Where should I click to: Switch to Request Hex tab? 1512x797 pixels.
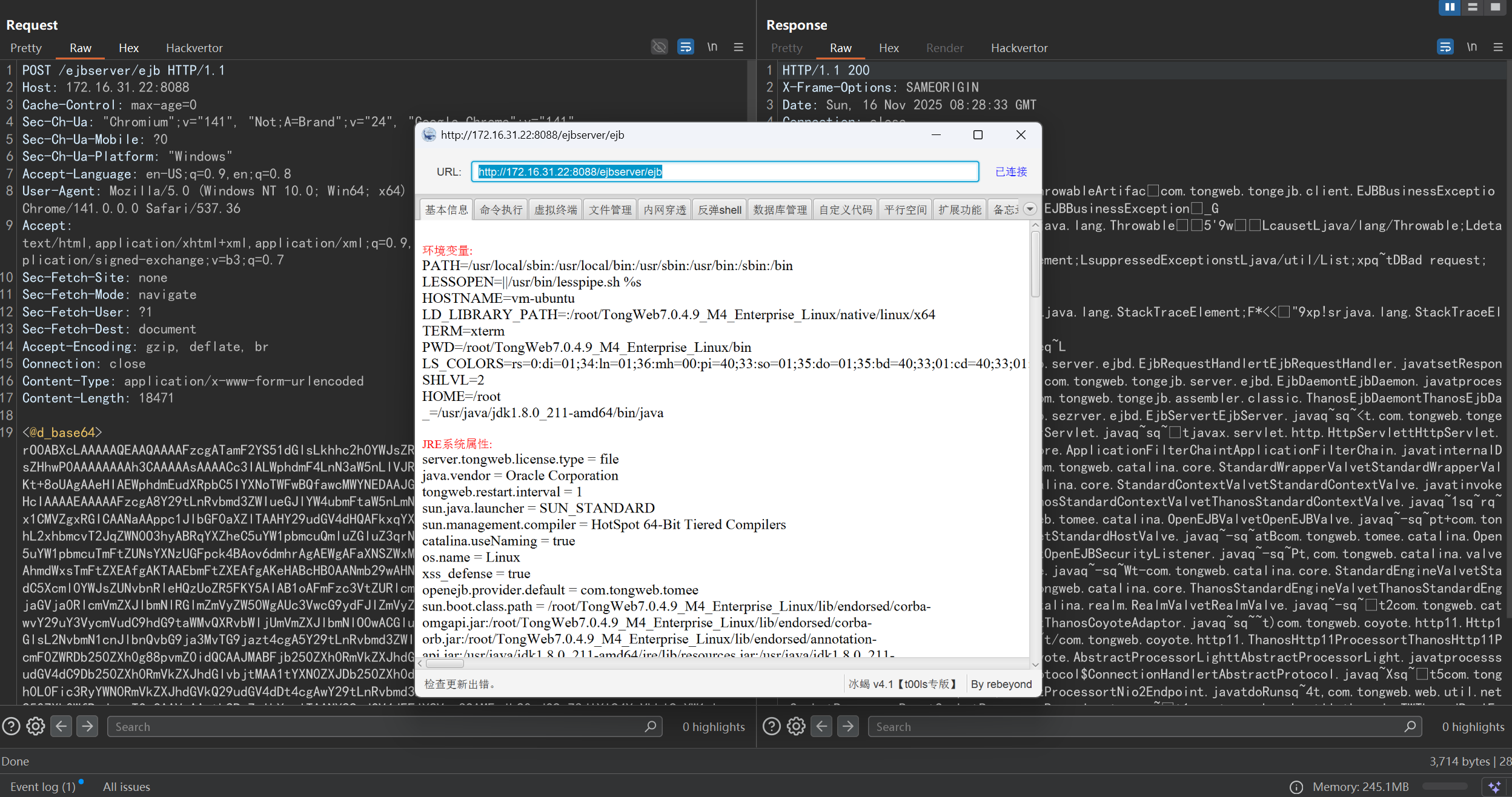coord(128,48)
